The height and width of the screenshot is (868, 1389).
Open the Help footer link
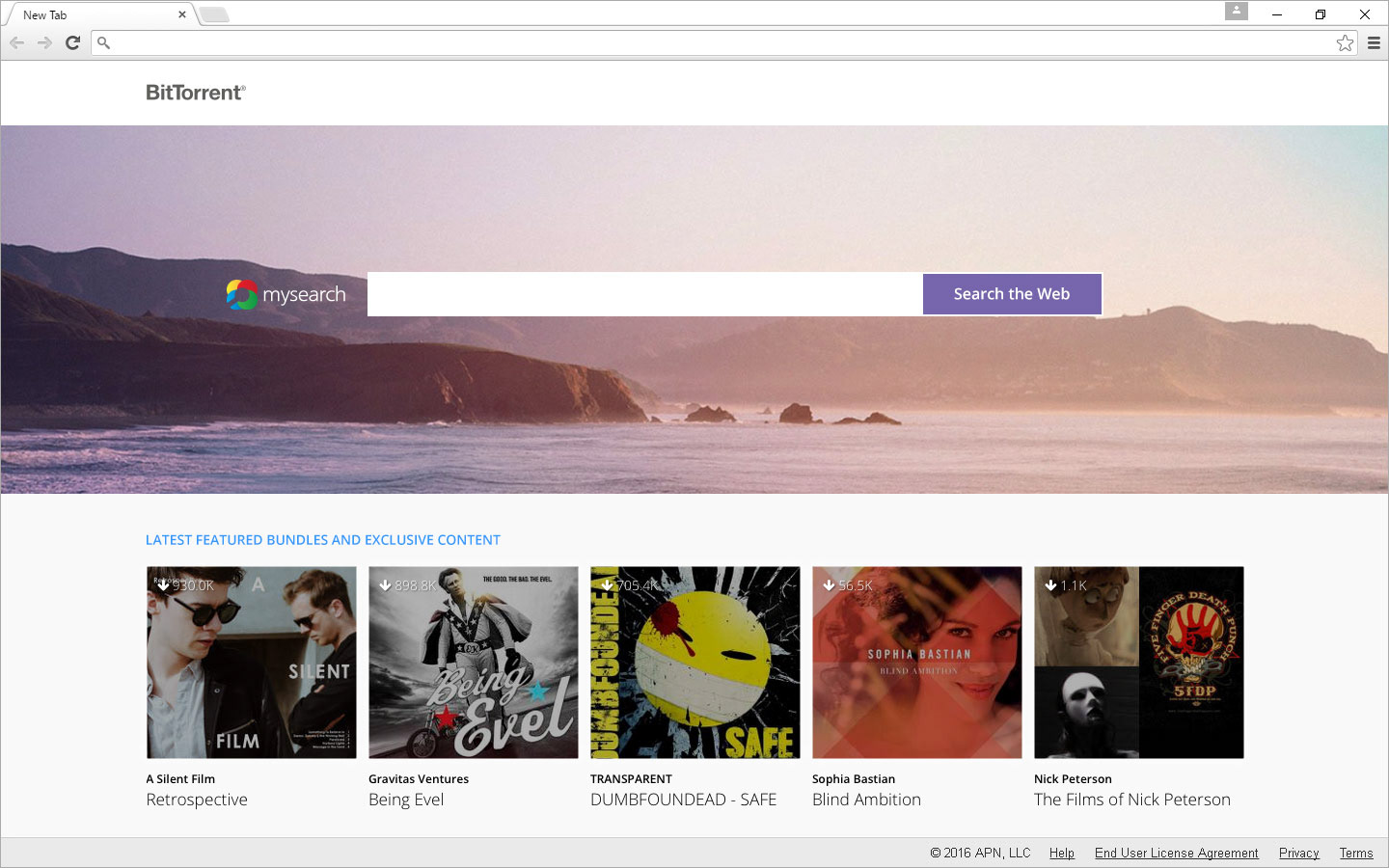1062,853
